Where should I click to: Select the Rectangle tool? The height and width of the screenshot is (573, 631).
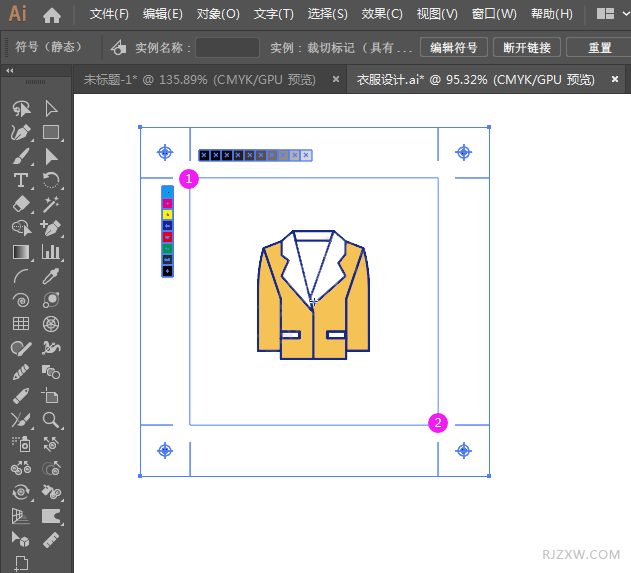[51, 132]
